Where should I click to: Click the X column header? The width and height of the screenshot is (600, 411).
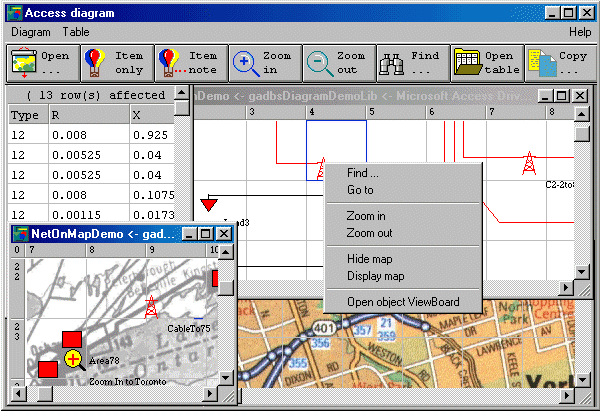152,115
